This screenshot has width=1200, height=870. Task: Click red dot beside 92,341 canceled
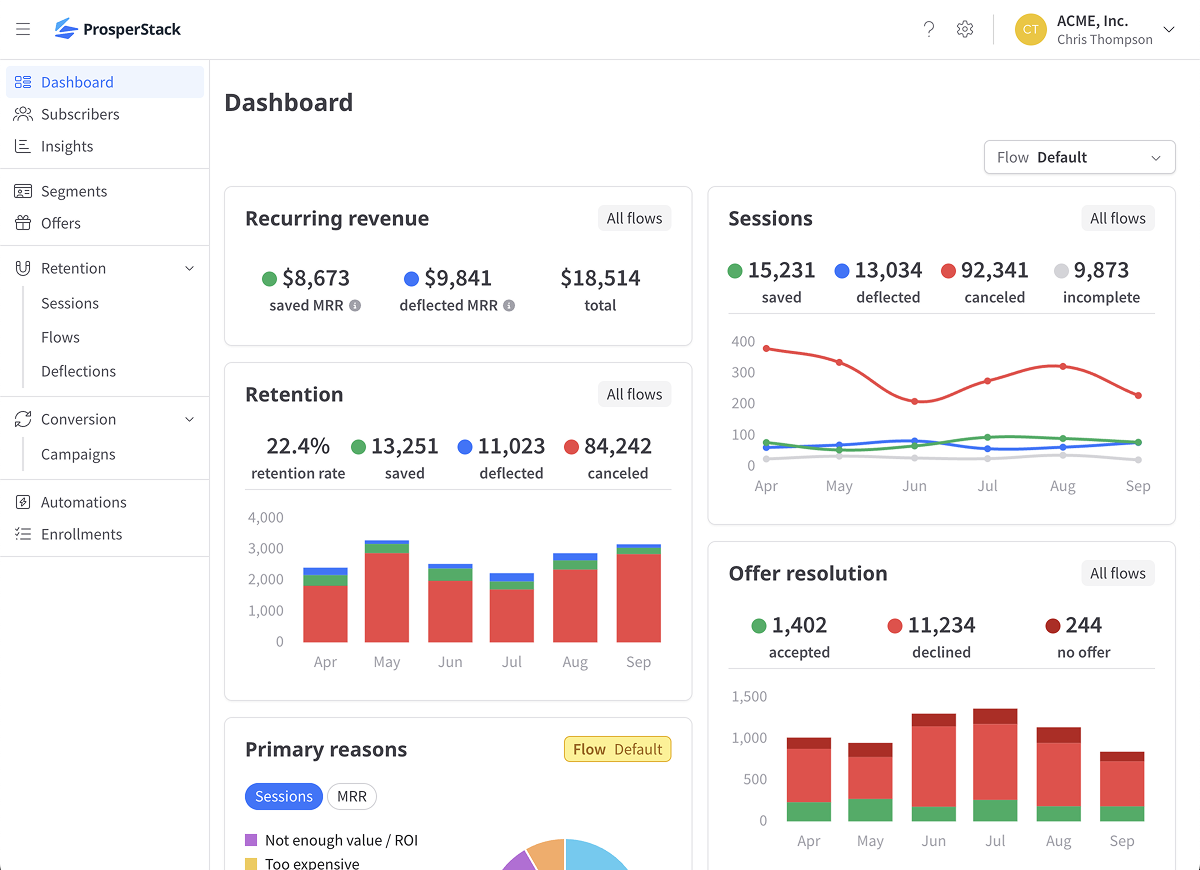pyautogui.click(x=948, y=271)
